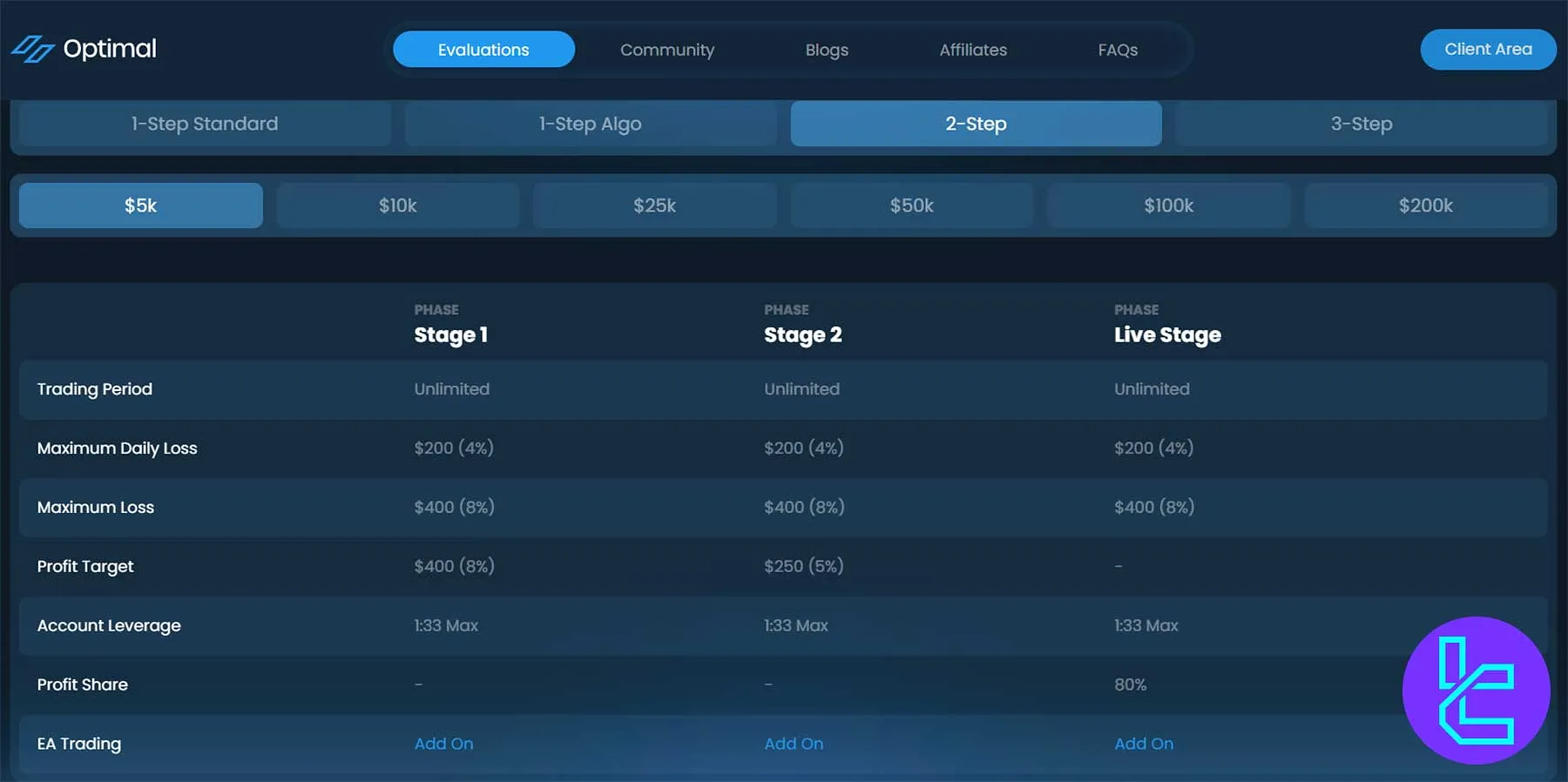This screenshot has width=1568, height=782.
Task: Click Stage 1 EA Trading Add On link
Action: 443,744
